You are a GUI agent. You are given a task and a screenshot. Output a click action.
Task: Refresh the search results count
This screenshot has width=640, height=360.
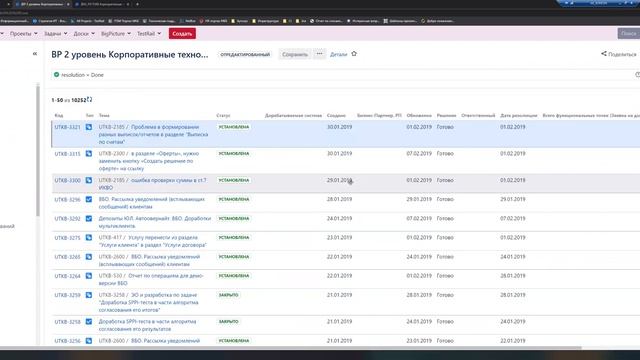pos(89,100)
